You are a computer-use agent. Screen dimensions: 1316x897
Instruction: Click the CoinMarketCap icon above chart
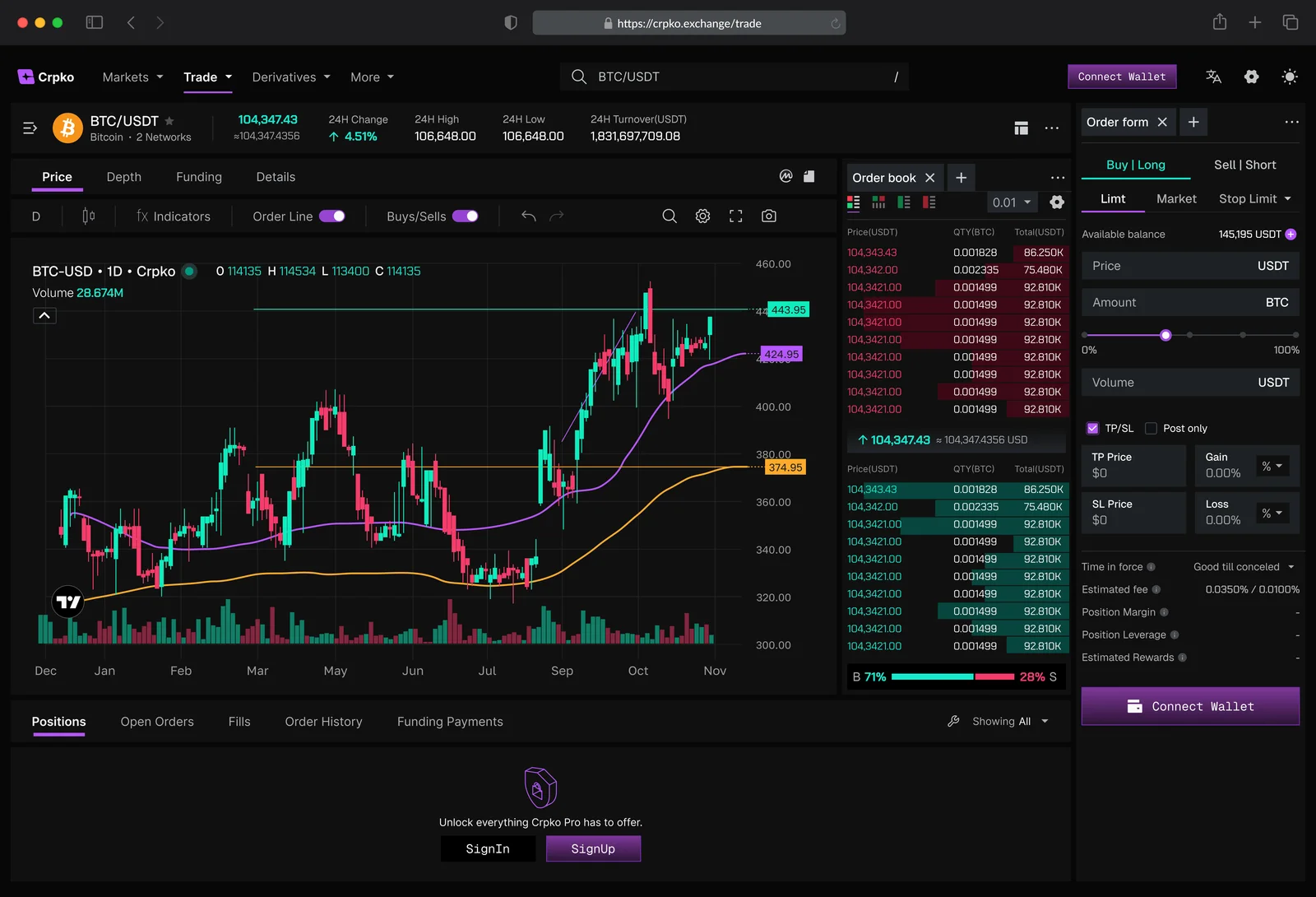785,176
